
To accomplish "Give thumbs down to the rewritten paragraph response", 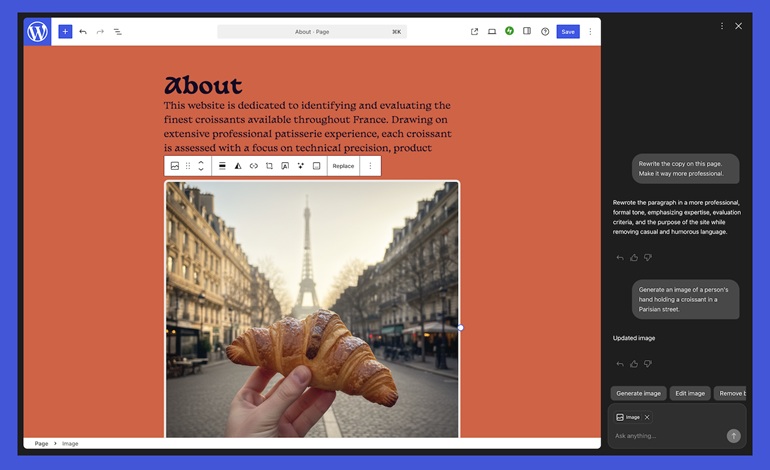I will coord(648,257).
